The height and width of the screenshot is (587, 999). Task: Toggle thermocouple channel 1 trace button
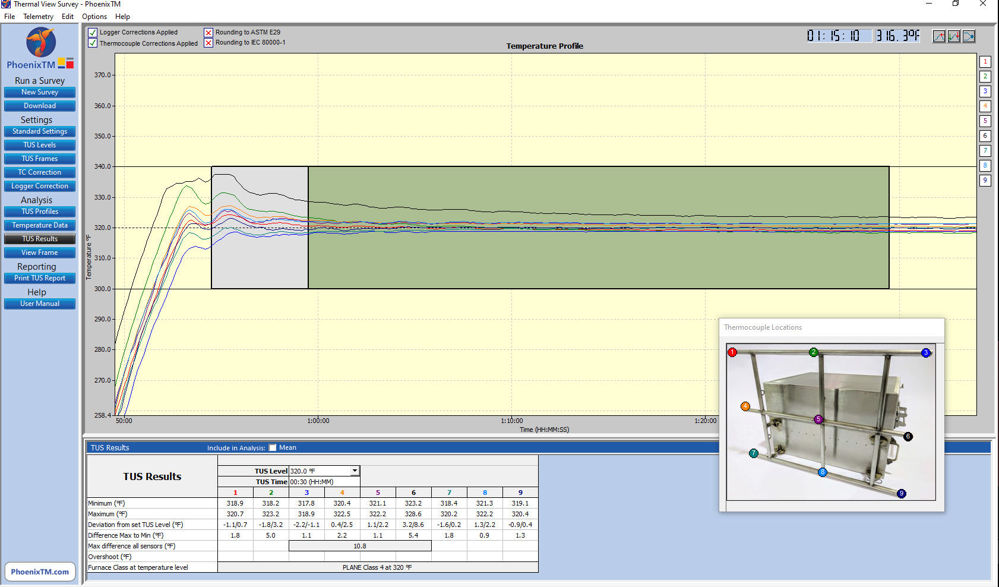pos(985,62)
